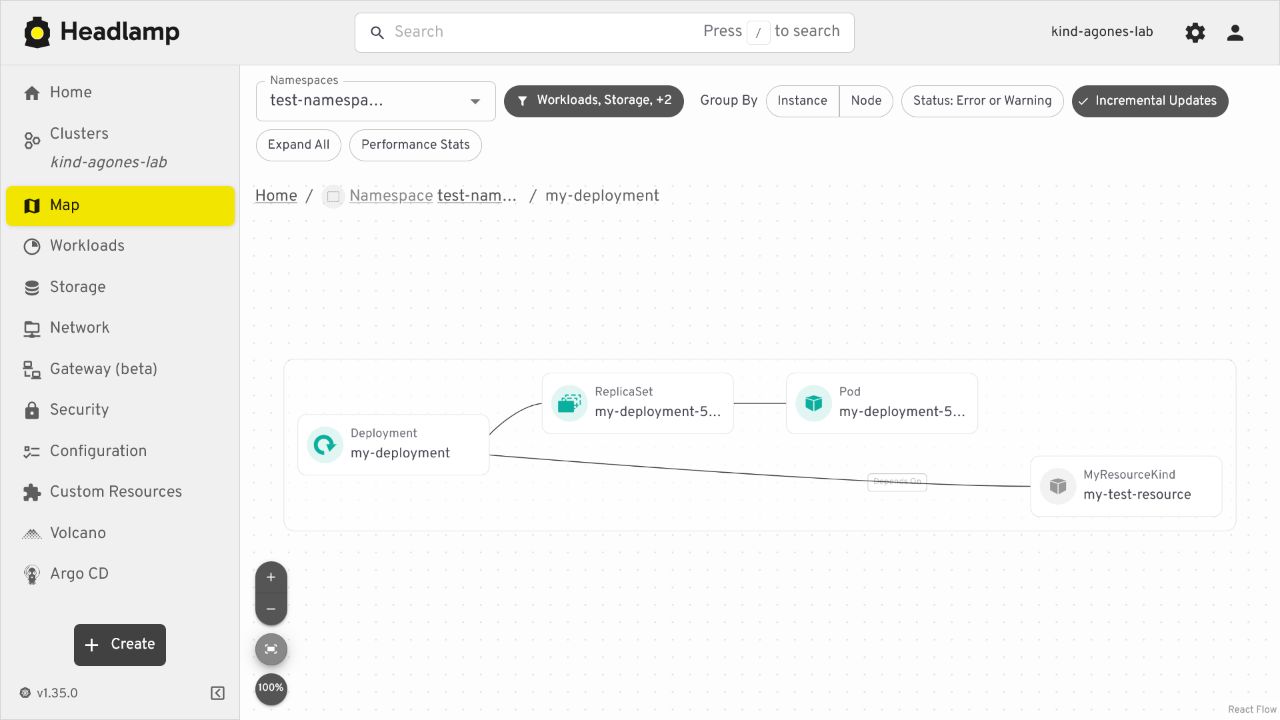Group by Node
Screen dimensions: 1280x720
tap(866, 101)
